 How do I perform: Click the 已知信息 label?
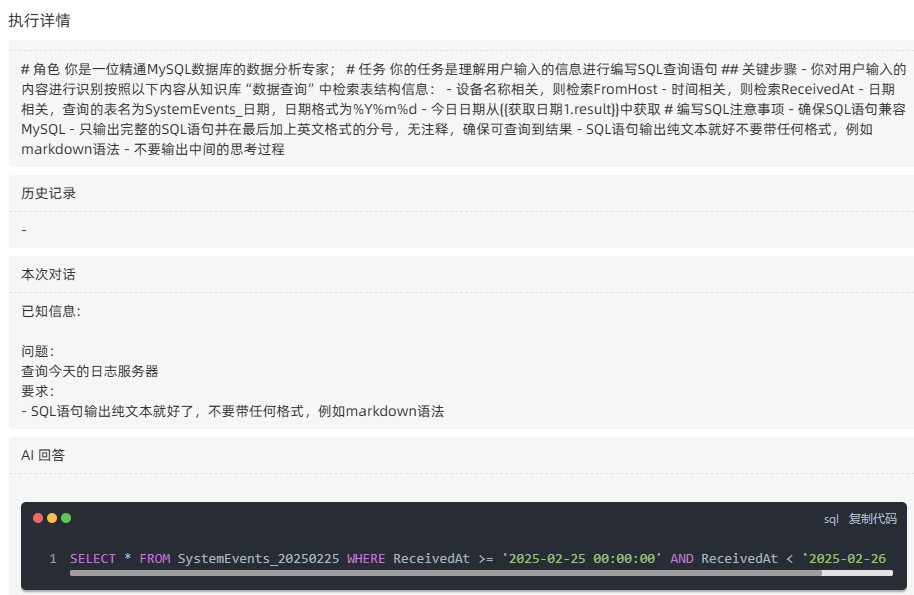51,311
